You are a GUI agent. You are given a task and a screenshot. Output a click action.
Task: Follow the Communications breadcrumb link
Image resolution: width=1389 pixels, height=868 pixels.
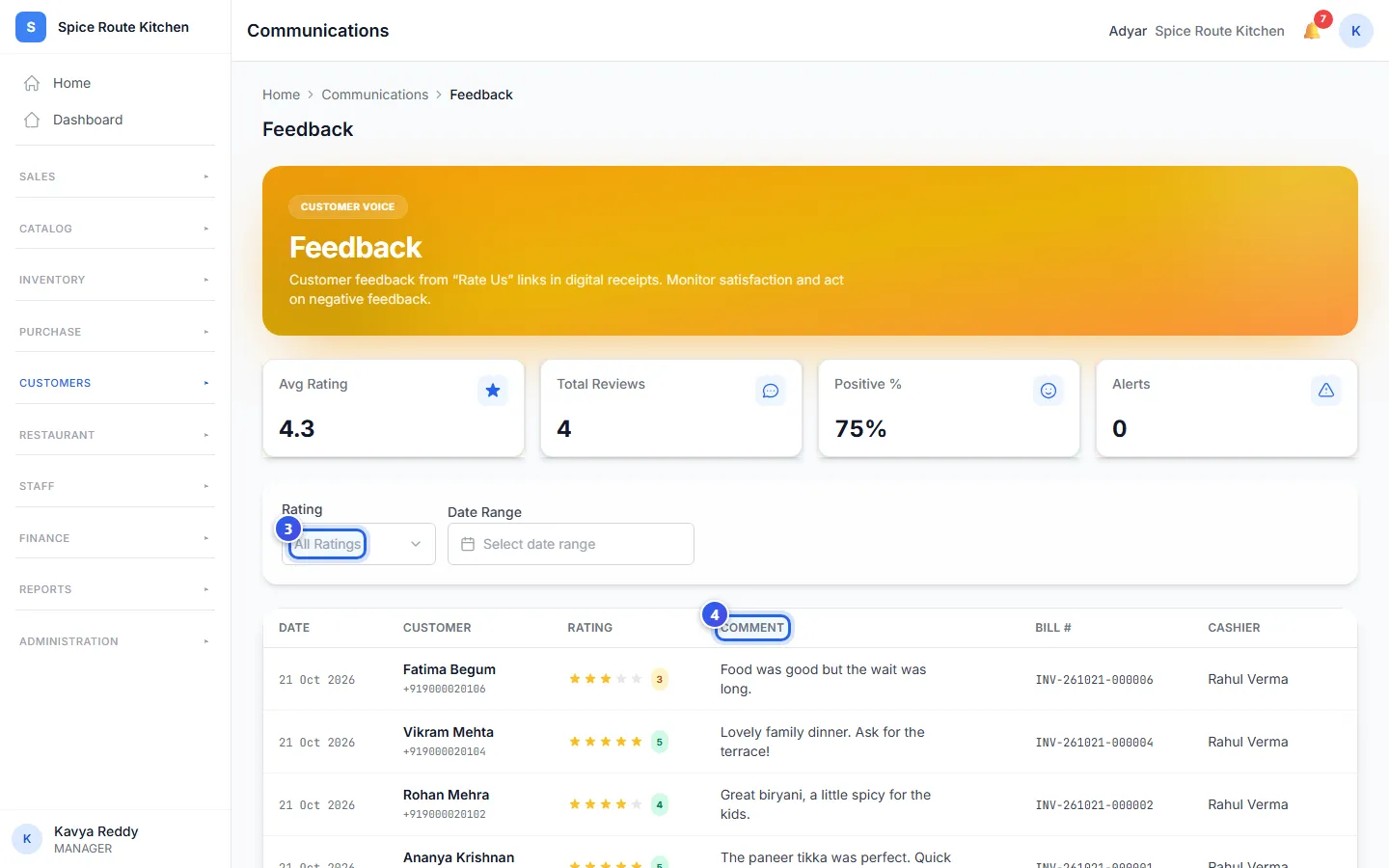click(374, 95)
